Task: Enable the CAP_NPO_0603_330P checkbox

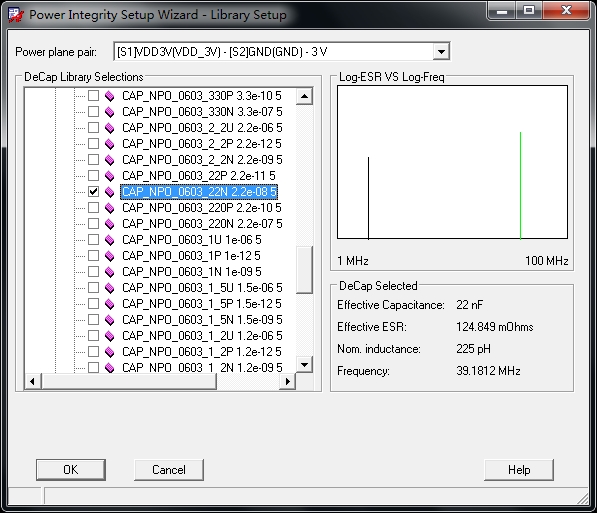Action: tap(93, 96)
